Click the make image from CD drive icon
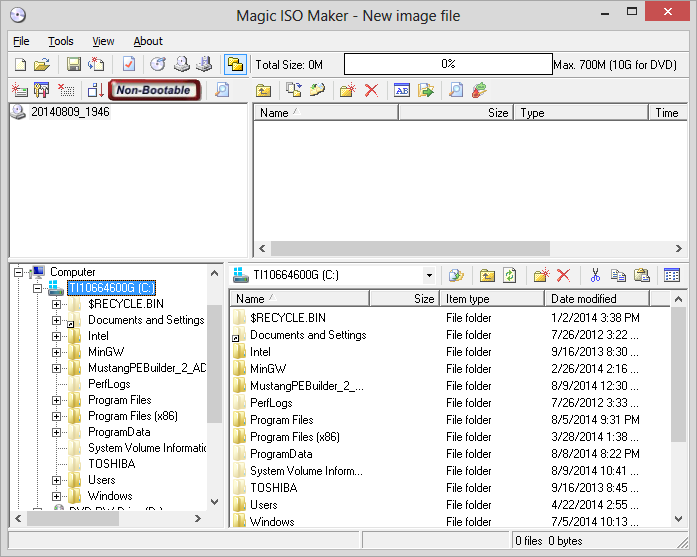This screenshot has width=697, height=557. pos(181,65)
